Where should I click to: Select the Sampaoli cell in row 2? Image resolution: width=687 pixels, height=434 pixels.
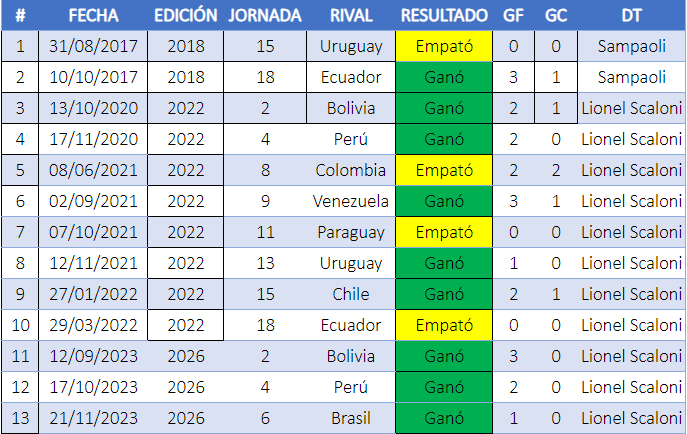click(x=631, y=77)
